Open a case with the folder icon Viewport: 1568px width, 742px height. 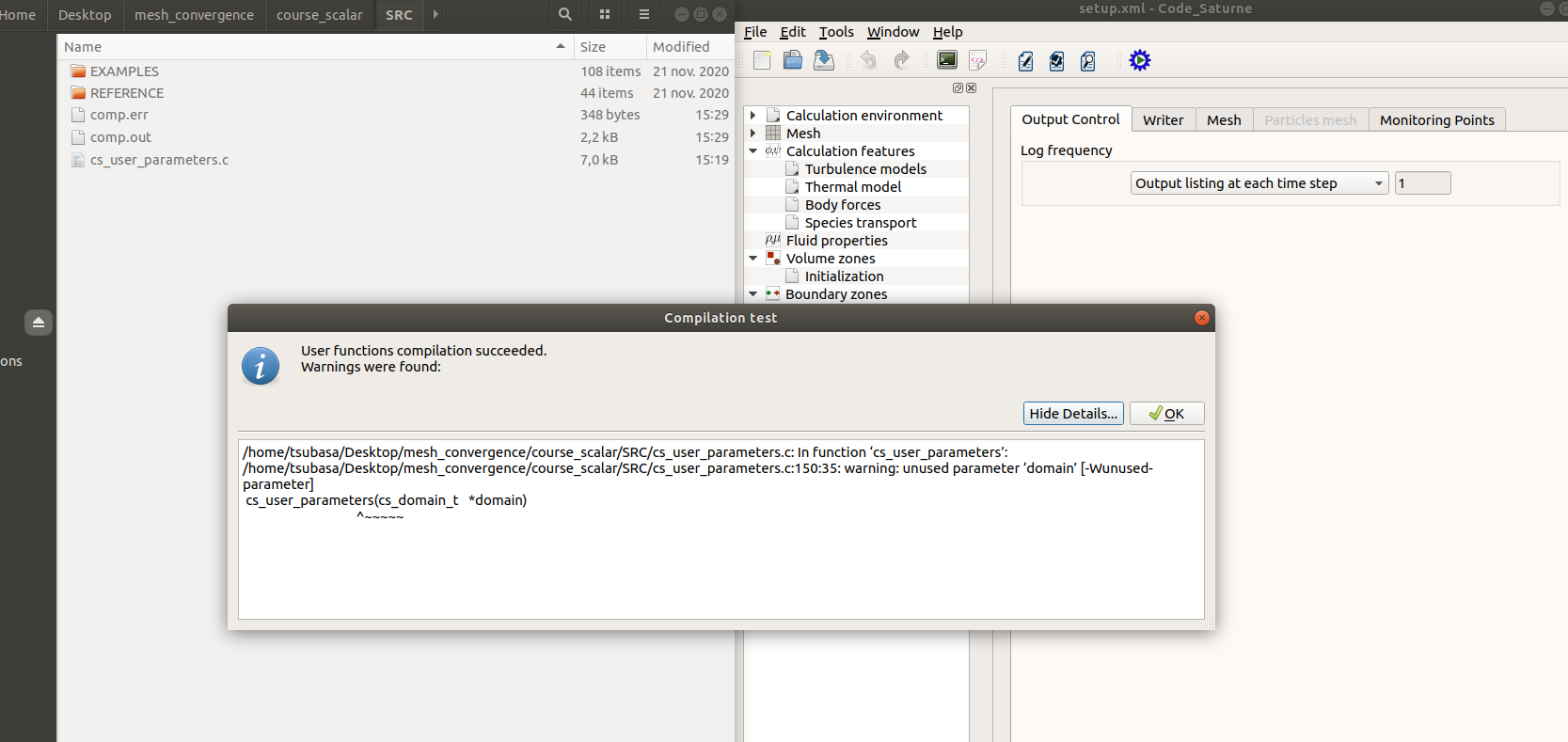tap(793, 61)
